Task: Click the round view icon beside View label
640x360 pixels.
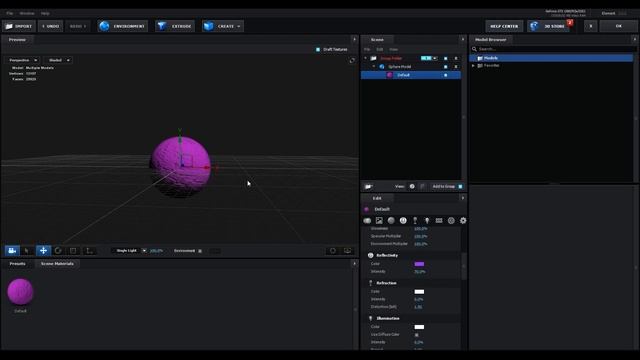Action: pos(412,187)
